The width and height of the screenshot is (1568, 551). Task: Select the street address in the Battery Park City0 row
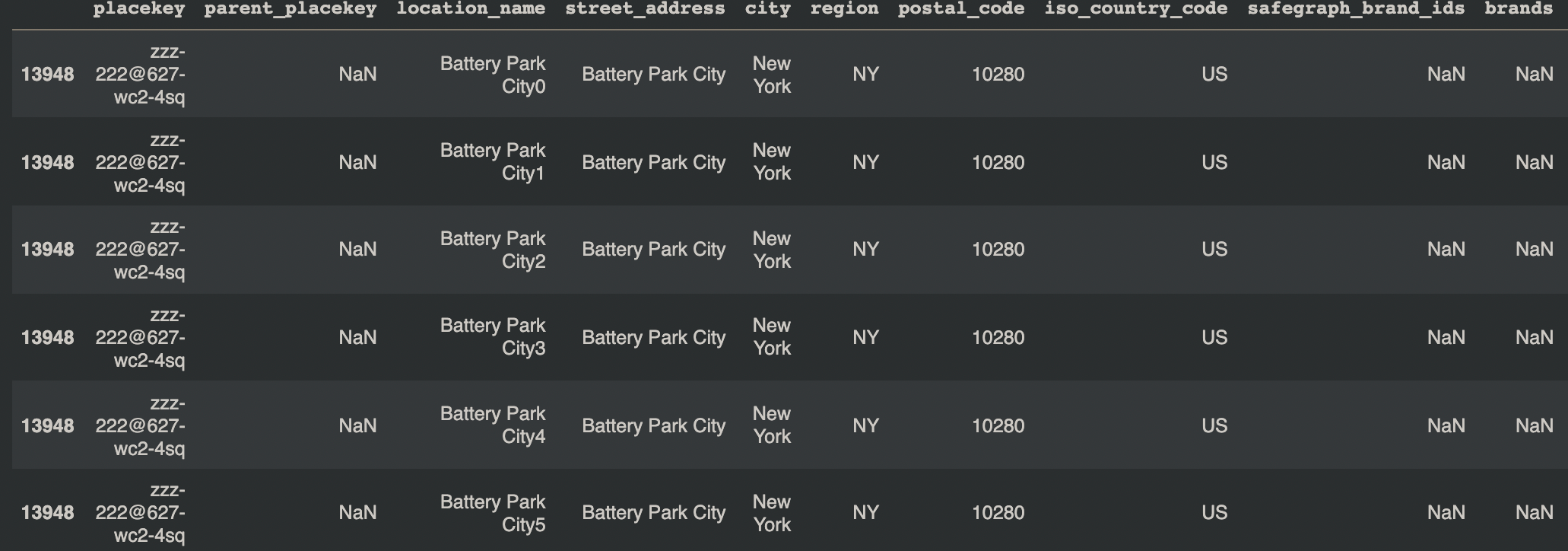coord(654,75)
